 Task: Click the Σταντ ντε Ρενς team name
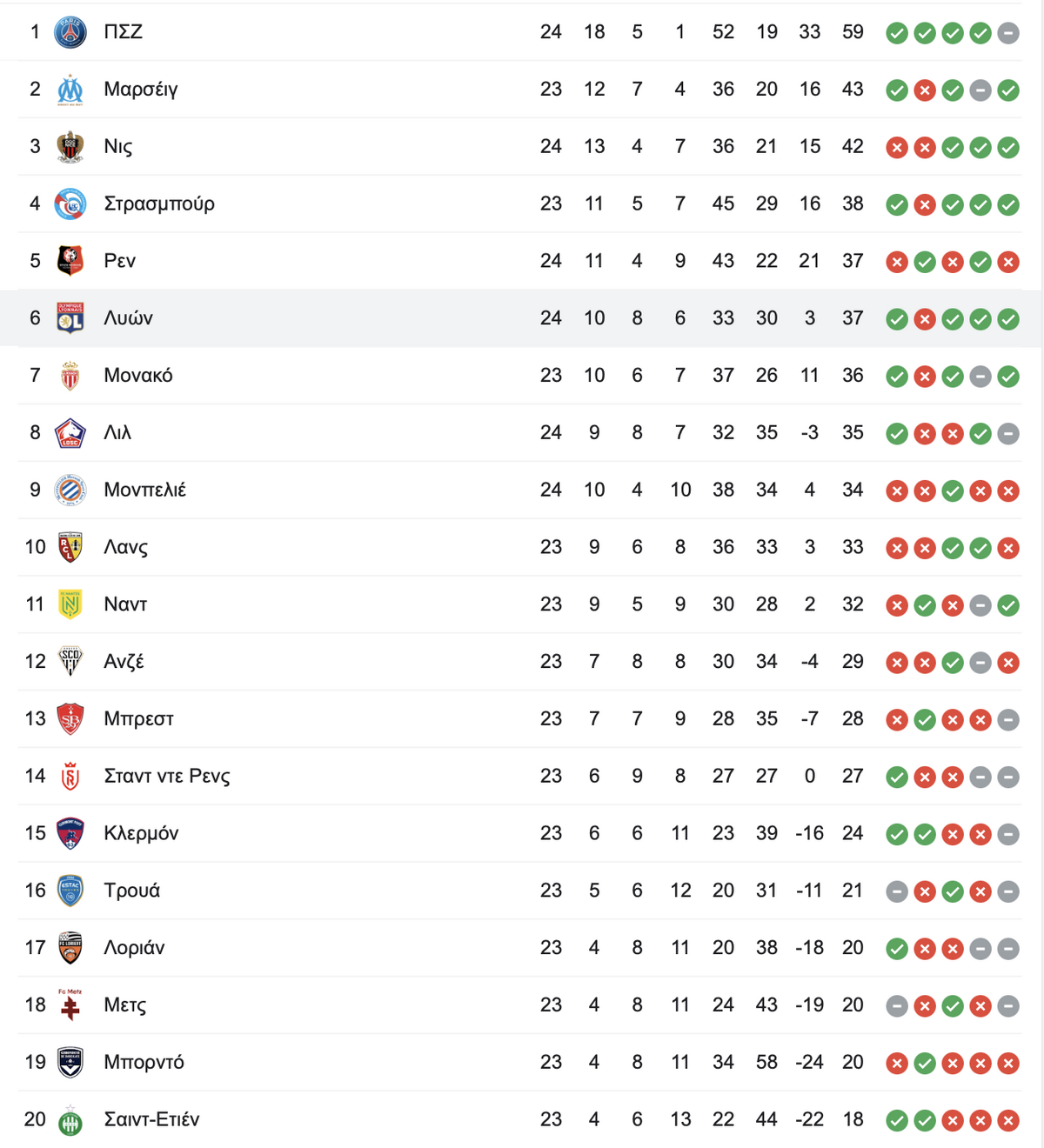[167, 776]
